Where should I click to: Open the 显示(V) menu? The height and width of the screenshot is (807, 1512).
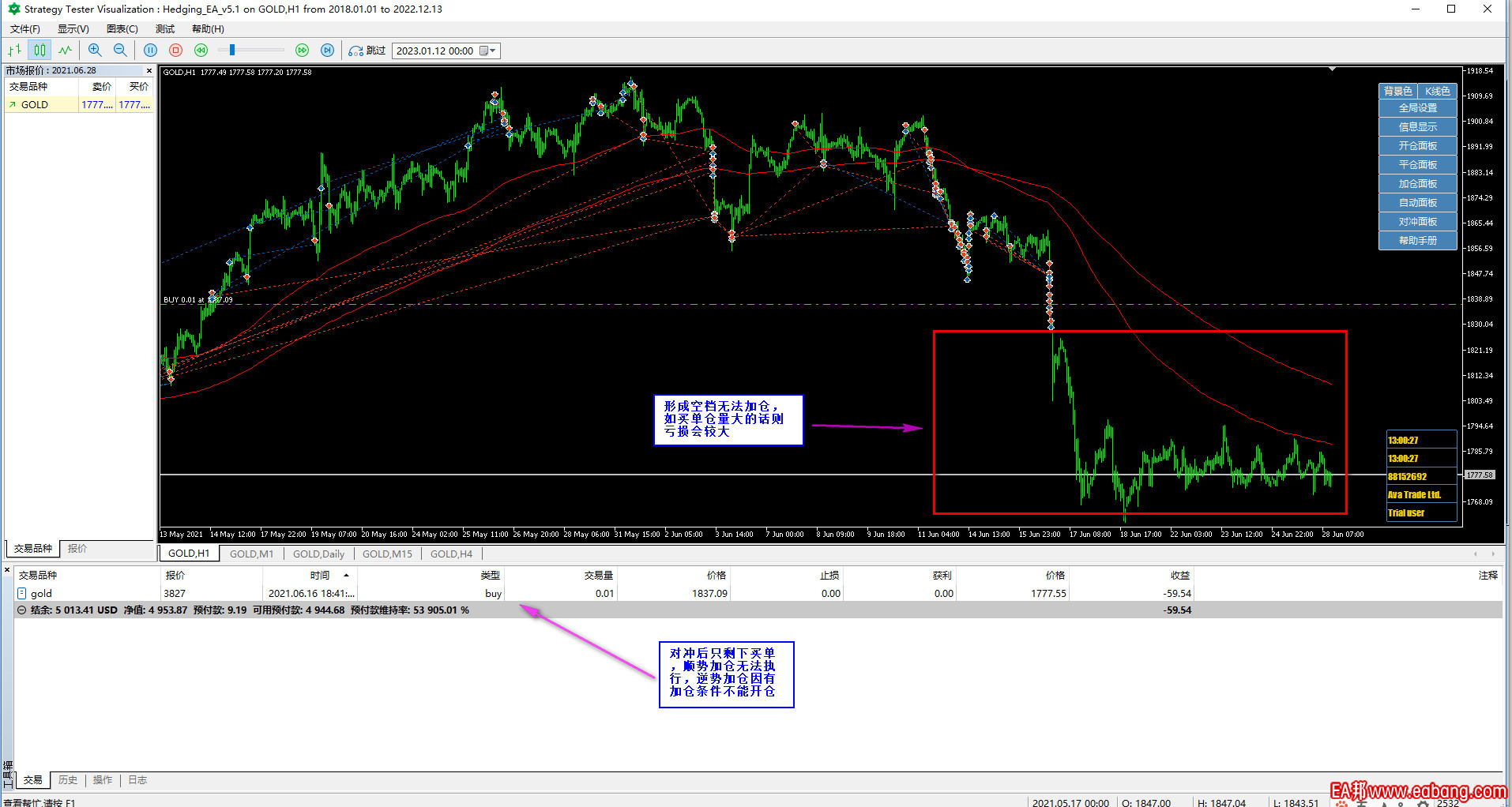[73, 29]
